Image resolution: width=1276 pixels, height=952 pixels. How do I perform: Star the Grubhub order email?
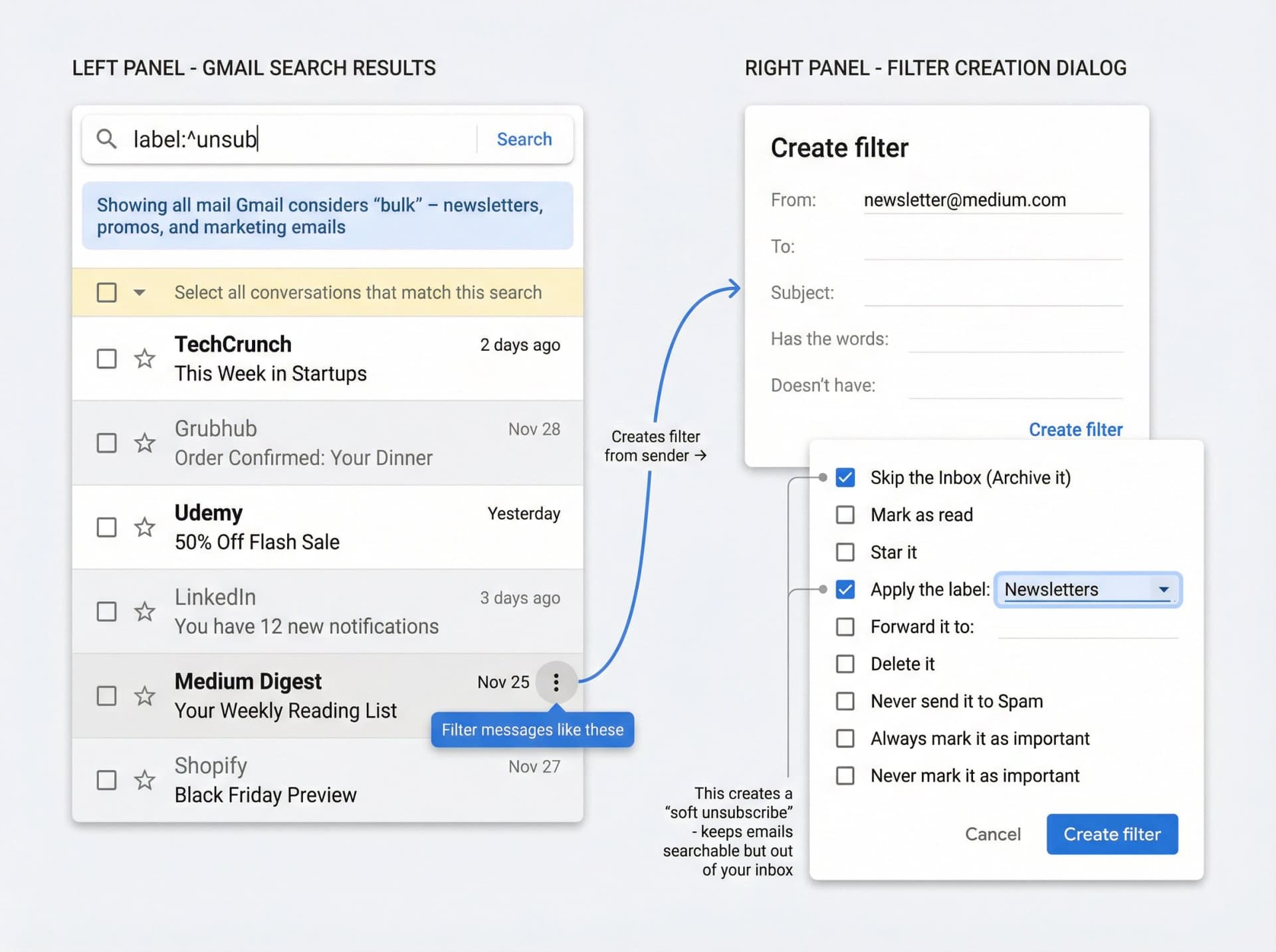point(145,442)
